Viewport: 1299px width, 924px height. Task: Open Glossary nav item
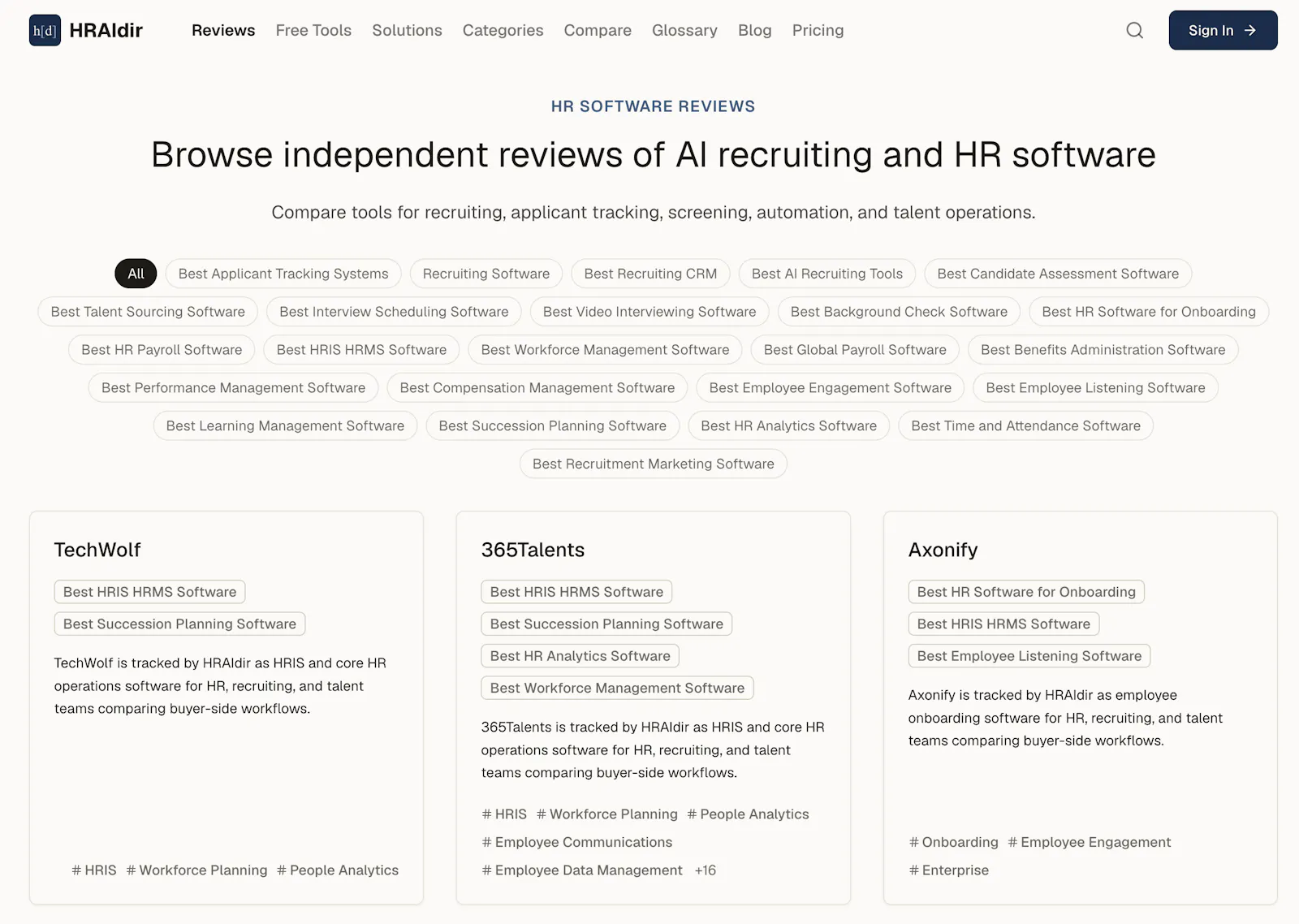point(684,30)
